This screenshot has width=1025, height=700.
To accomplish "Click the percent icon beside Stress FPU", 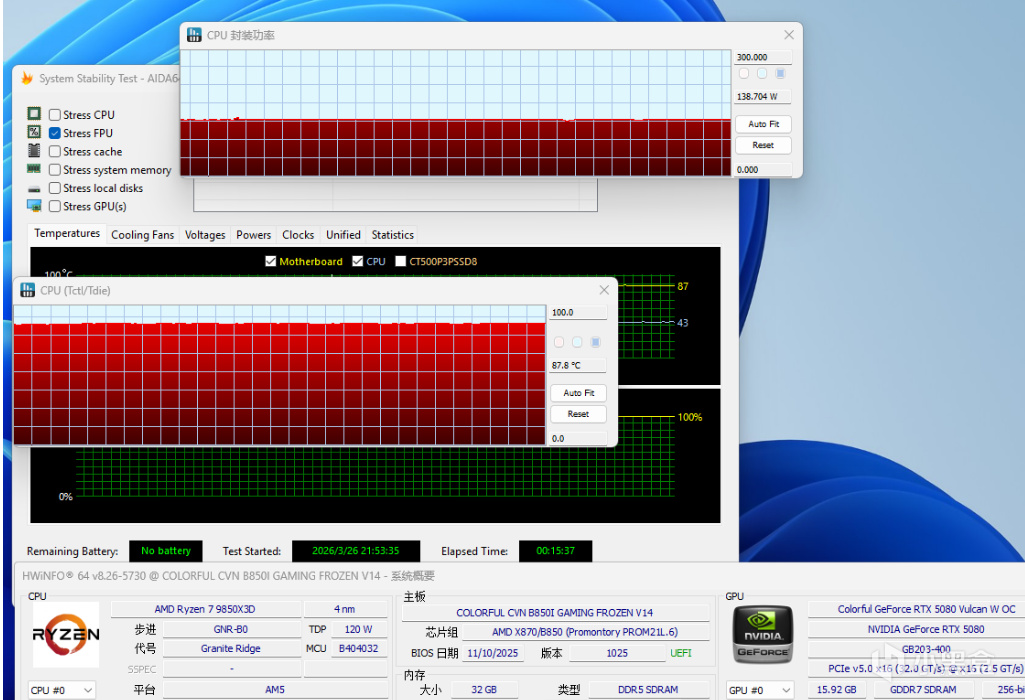I will [x=34, y=132].
